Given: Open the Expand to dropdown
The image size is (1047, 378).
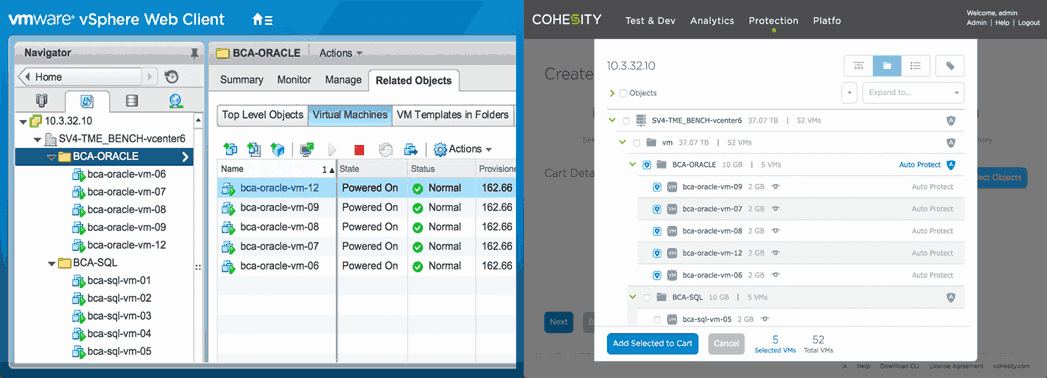Looking at the screenshot, I should tap(913, 93).
